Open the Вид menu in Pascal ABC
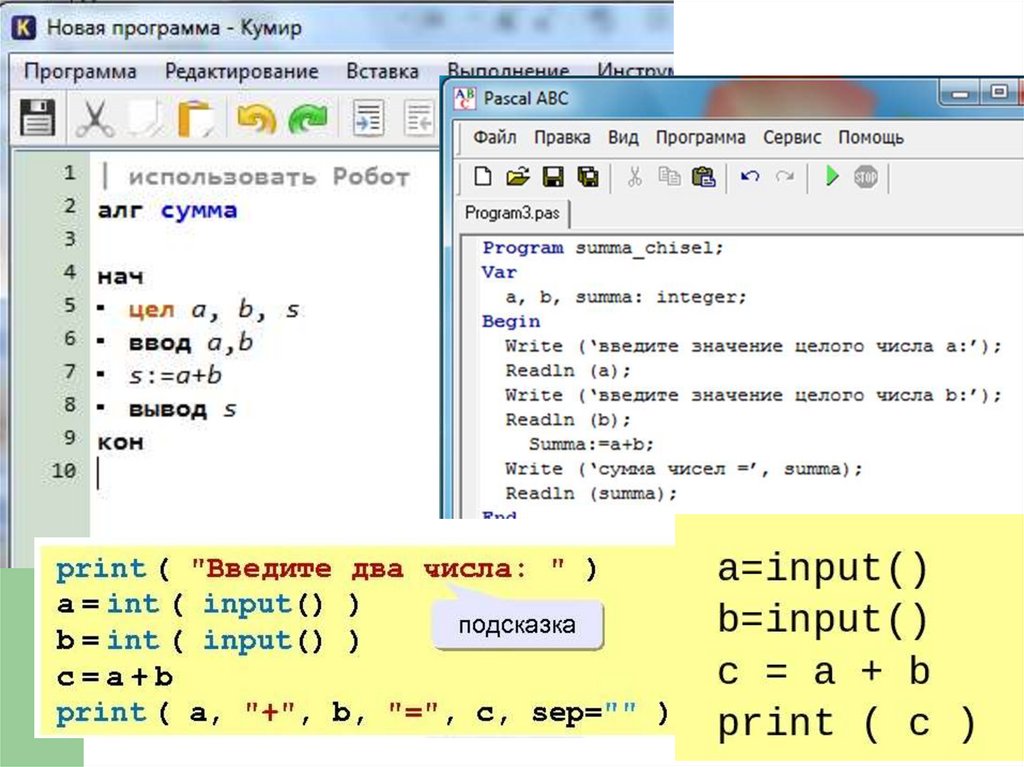Viewport: 1024px width, 767px height. click(623, 137)
